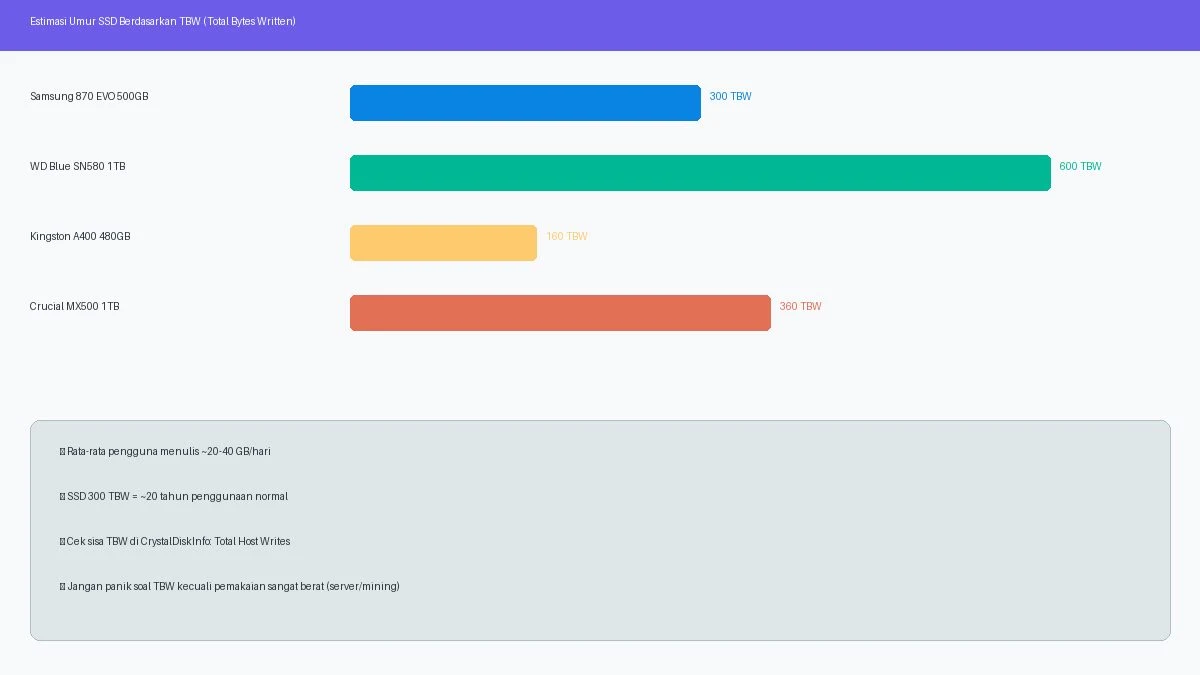Click the '300 TBW' value
The height and width of the screenshot is (675, 1200).
731,97
